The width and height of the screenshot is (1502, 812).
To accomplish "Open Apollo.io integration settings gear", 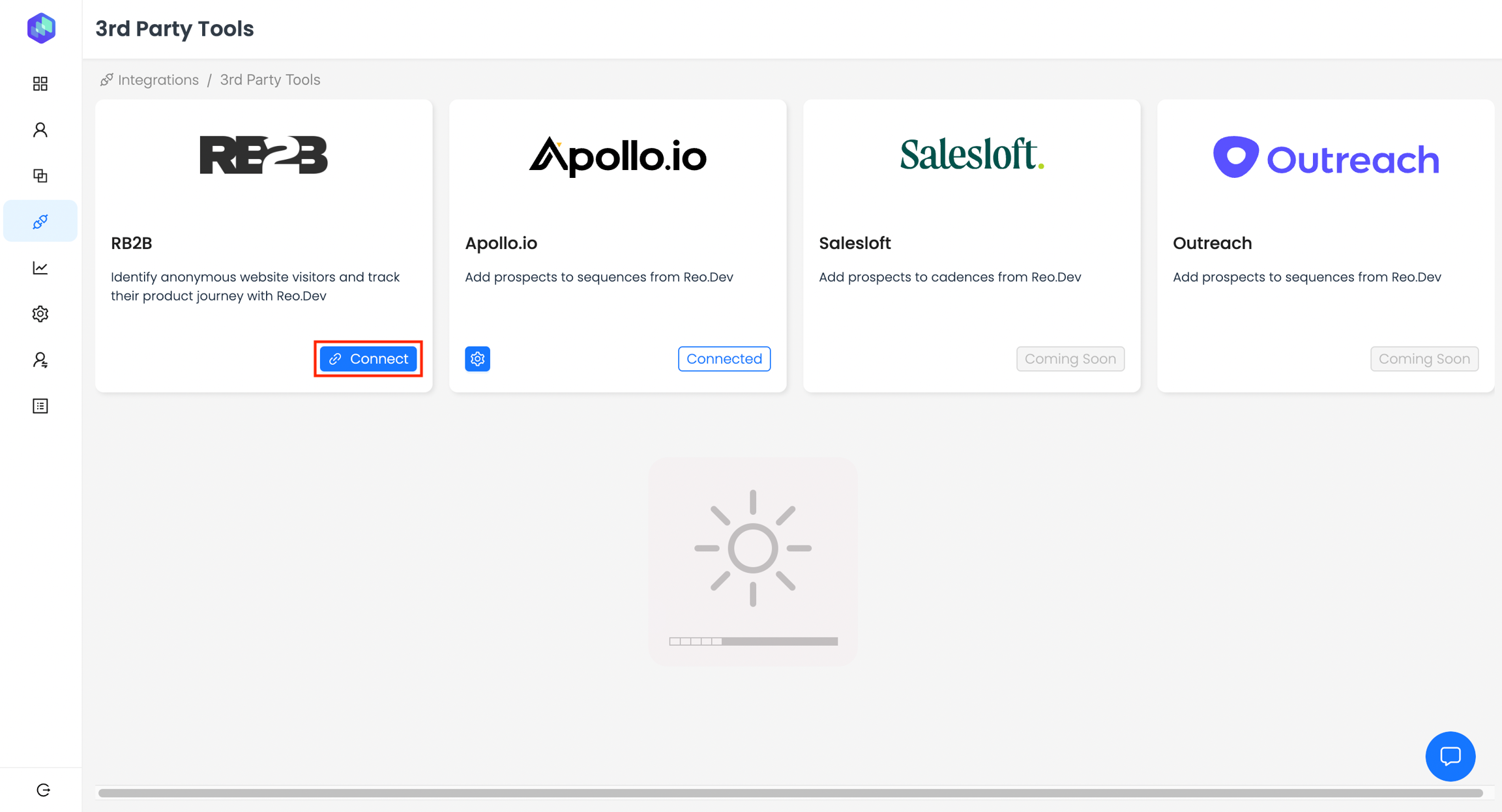I will tap(477, 358).
